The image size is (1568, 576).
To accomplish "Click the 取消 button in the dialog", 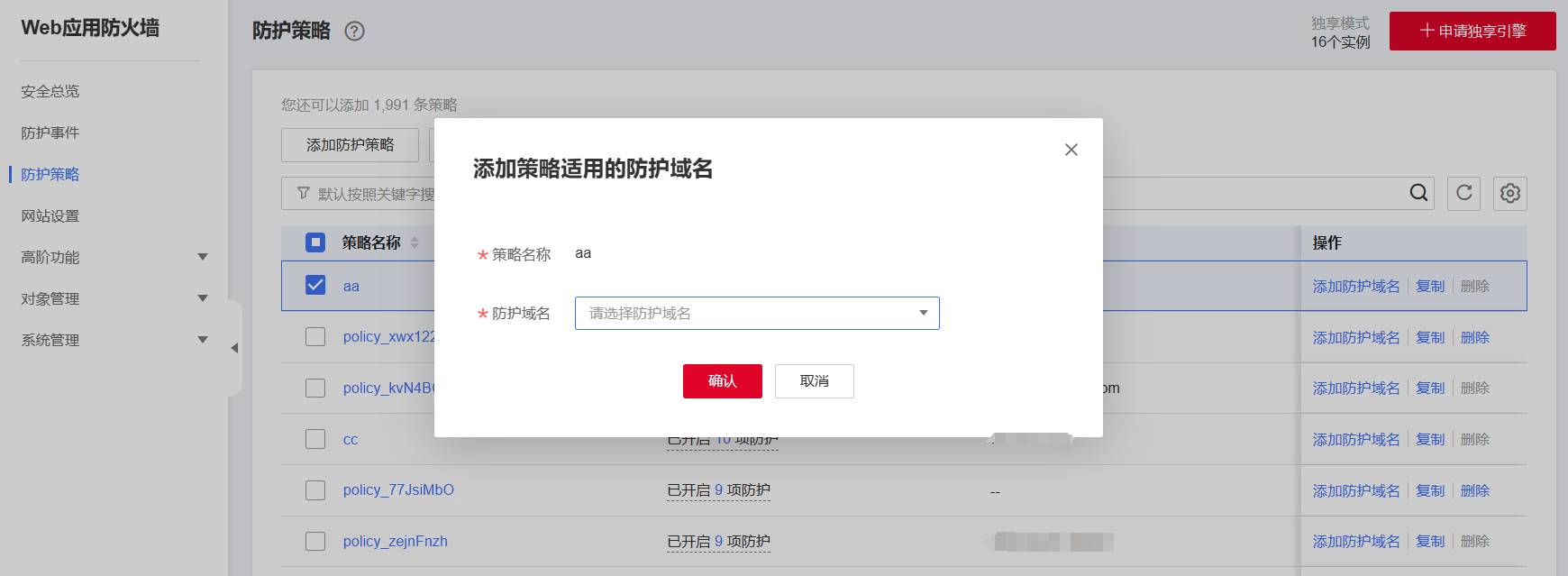I will (815, 381).
